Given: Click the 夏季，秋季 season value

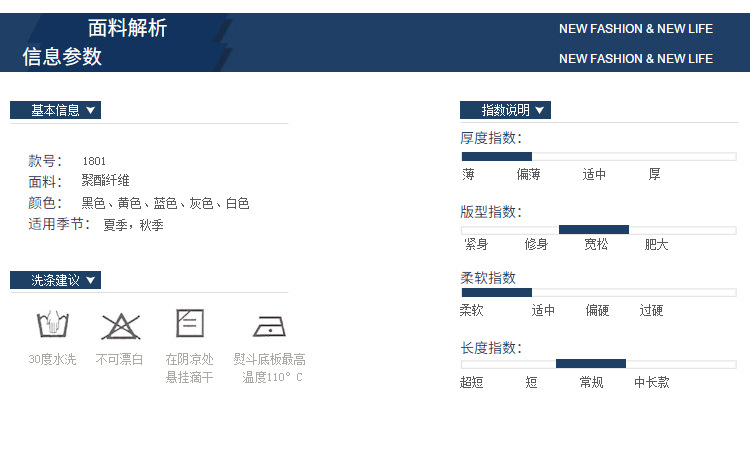Looking at the screenshot, I should click(133, 225).
